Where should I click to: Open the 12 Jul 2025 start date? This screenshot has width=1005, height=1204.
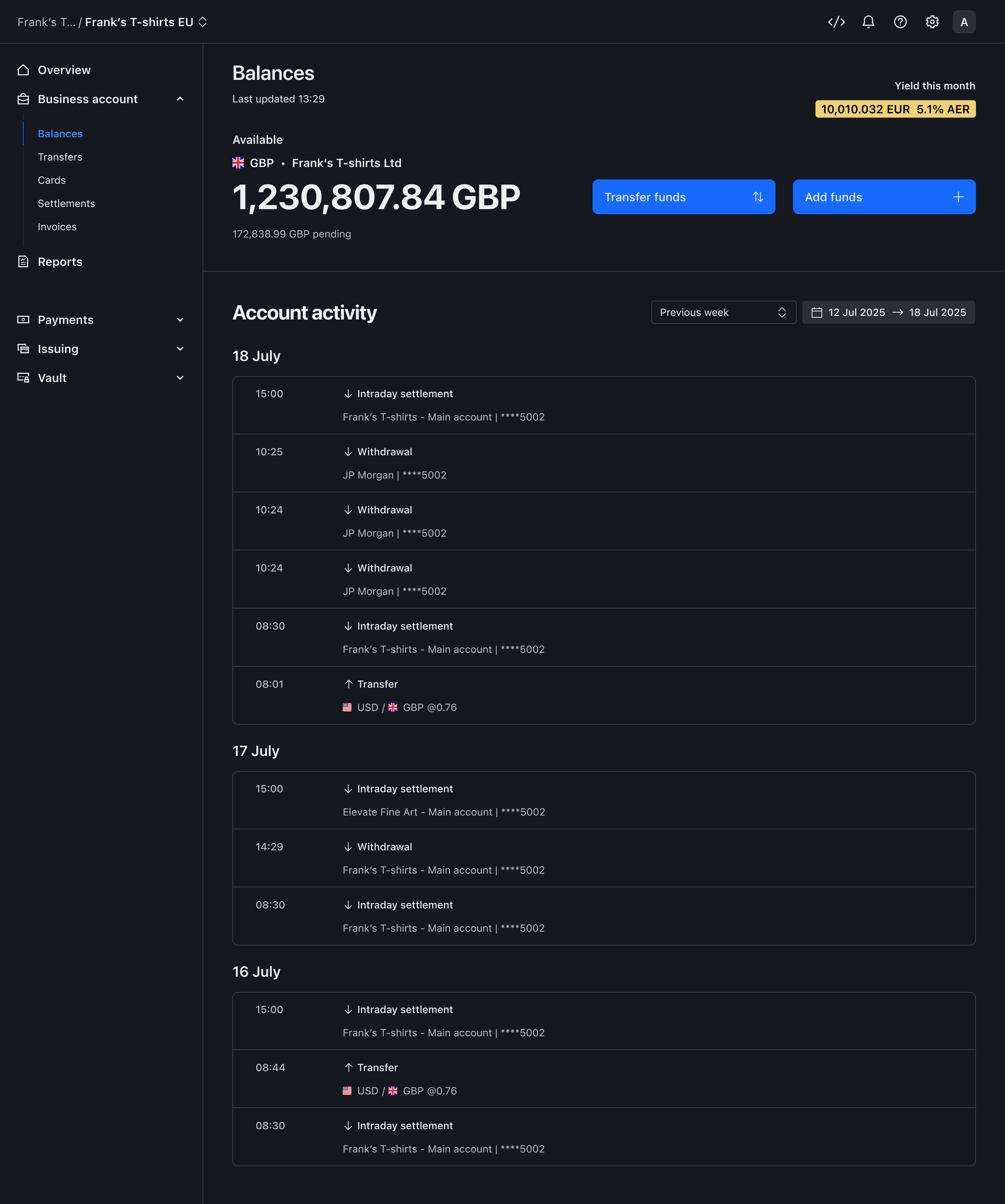coord(857,313)
